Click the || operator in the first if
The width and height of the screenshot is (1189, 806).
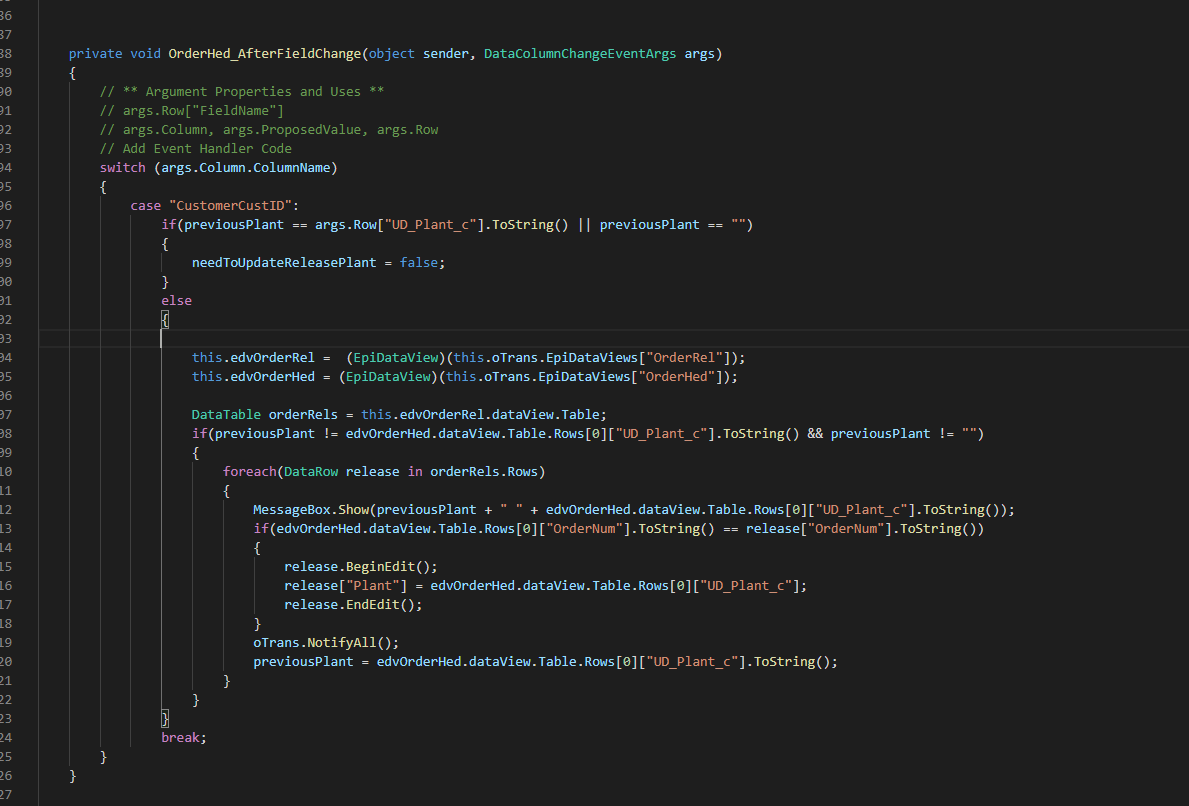[584, 224]
